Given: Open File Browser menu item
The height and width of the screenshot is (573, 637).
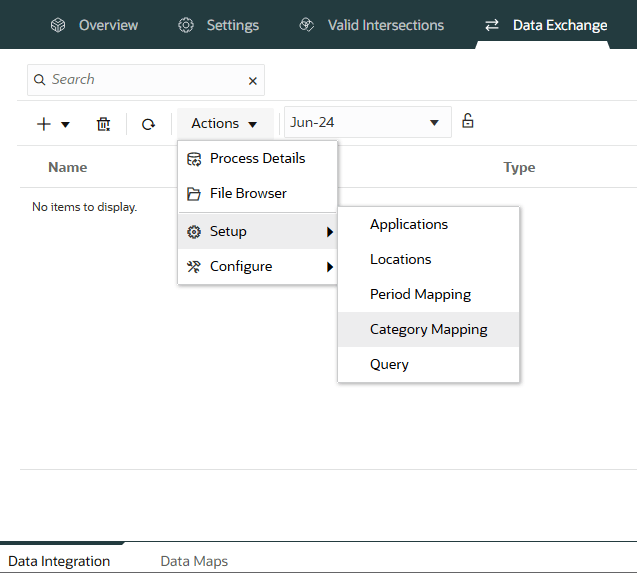Looking at the screenshot, I should 248,193.
